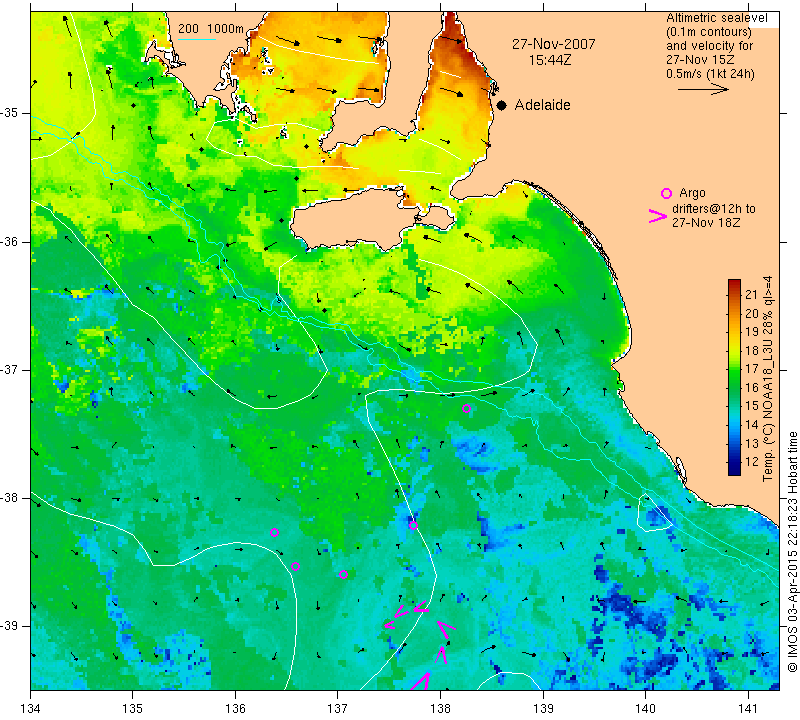Click the cyan line beneath the 200 label
Screen dimensions: 800x720
197,39
